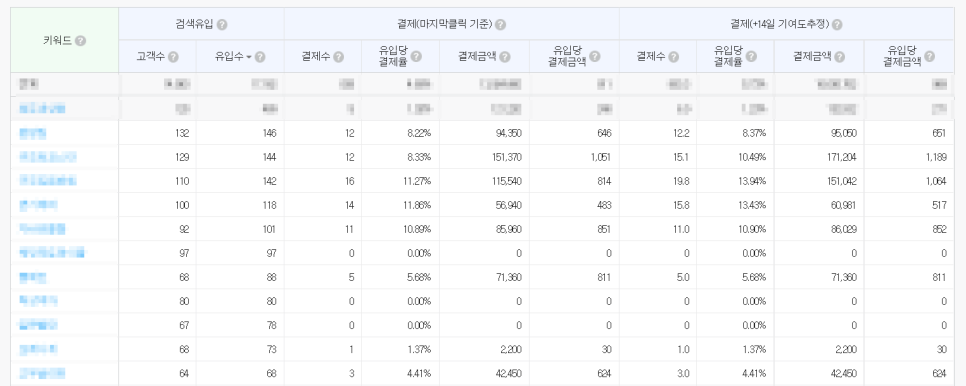966x386 pixels.
Task: Open keyword link in row with 144 visits
Action: tap(47, 157)
